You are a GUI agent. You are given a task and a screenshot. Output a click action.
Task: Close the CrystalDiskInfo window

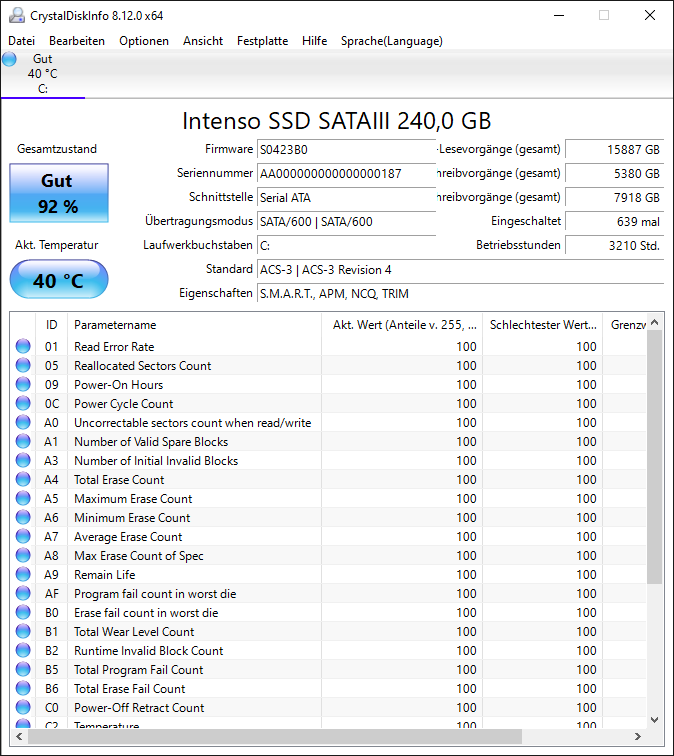click(650, 15)
